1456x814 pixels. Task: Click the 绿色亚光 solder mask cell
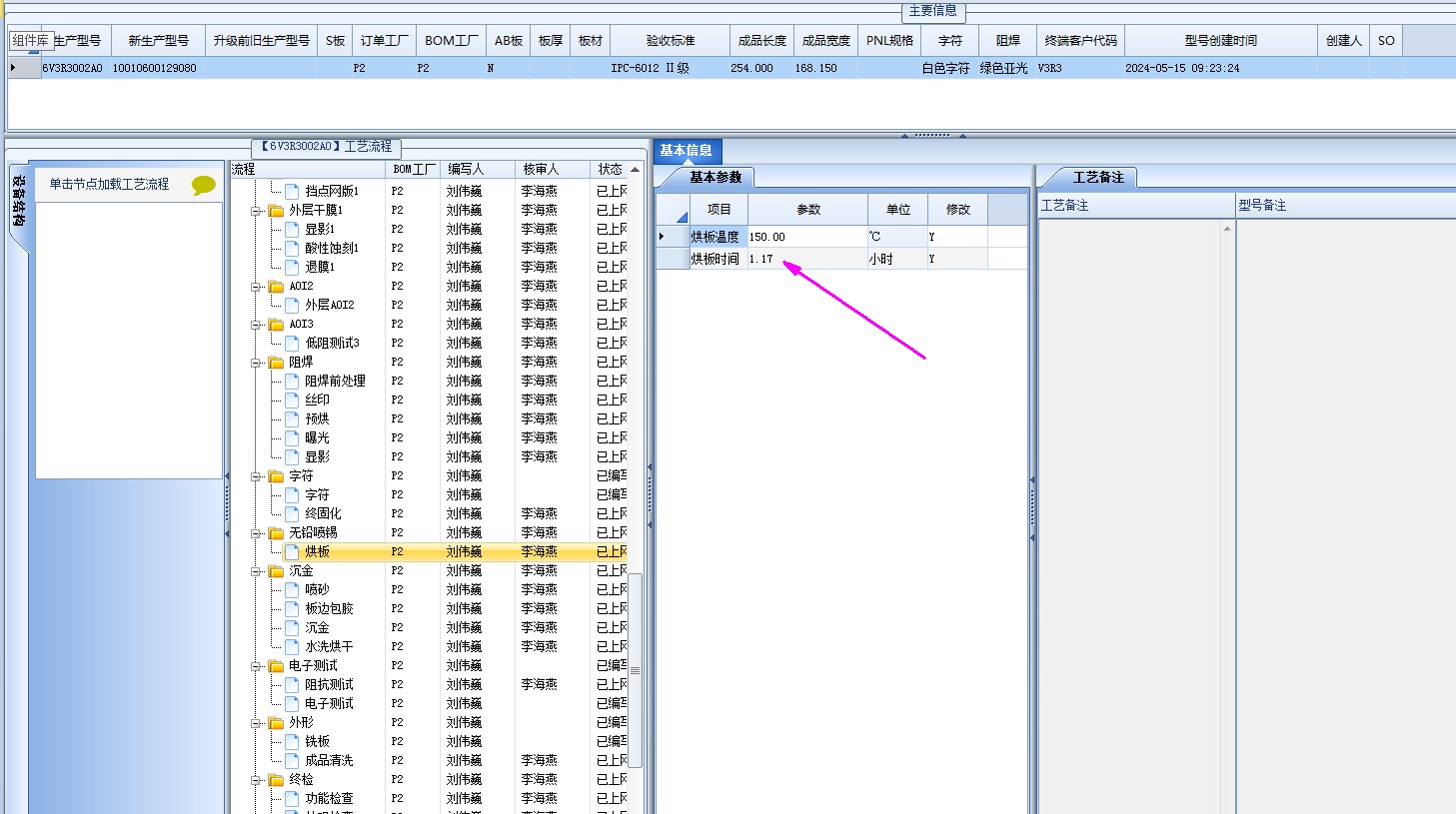coord(1006,68)
